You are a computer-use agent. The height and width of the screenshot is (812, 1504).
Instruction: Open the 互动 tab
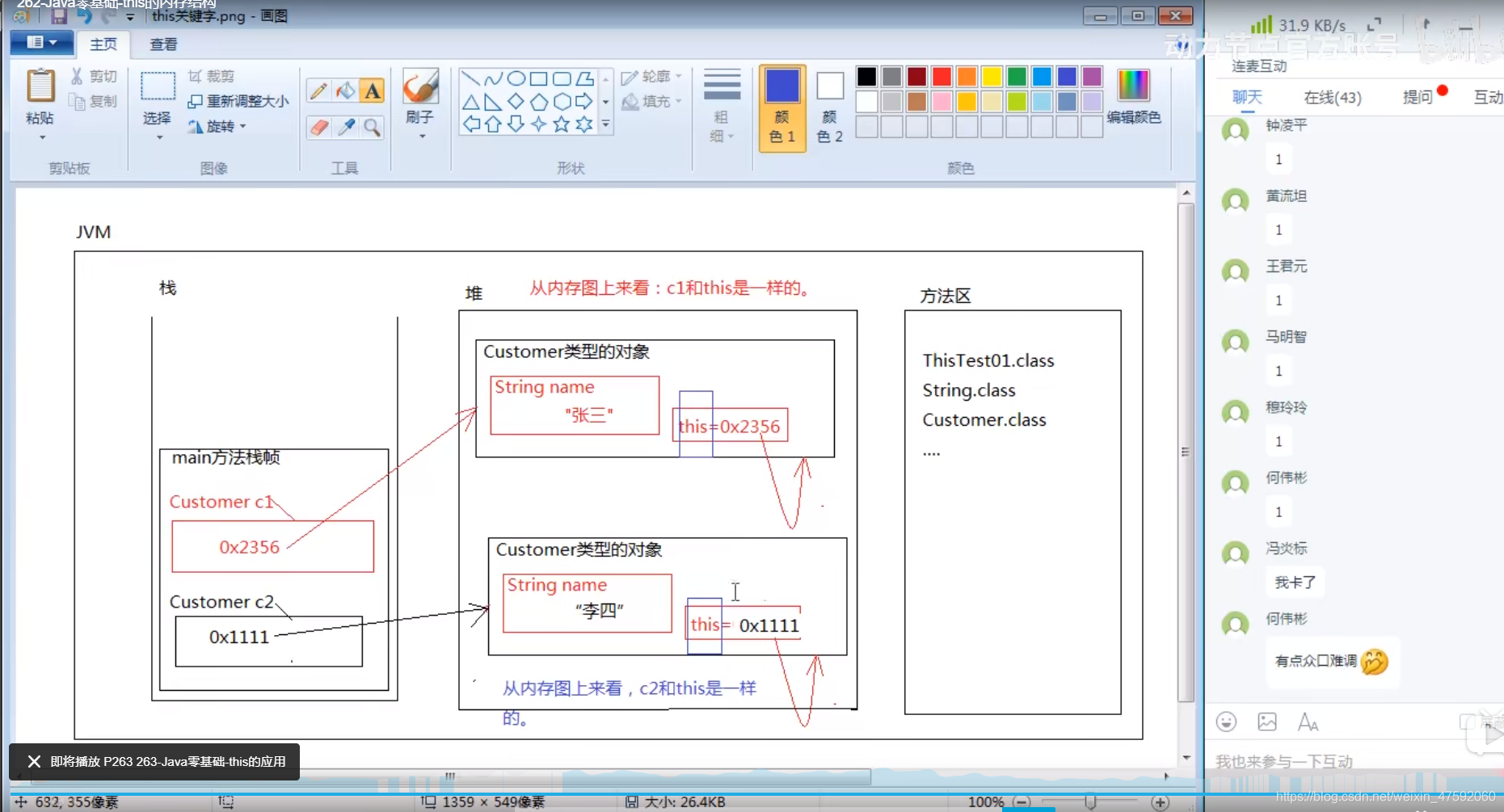pos(1489,97)
